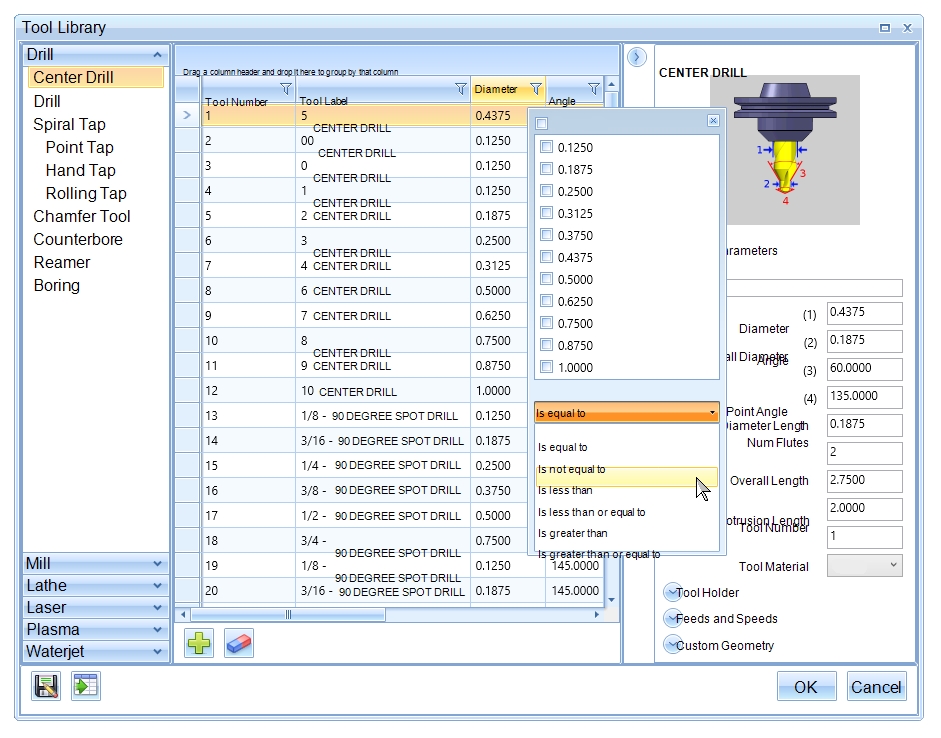Select Chamfer Tool in the Drill list

[82, 216]
